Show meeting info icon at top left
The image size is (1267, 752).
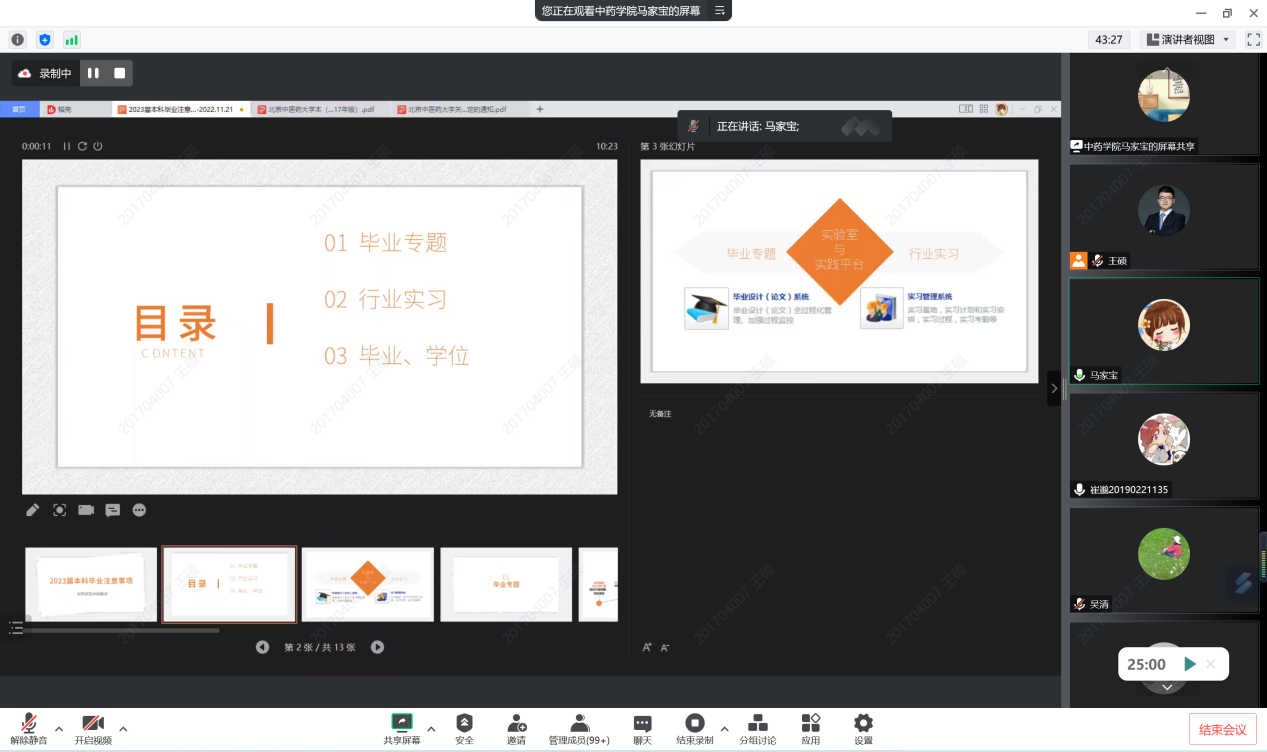pos(17,40)
